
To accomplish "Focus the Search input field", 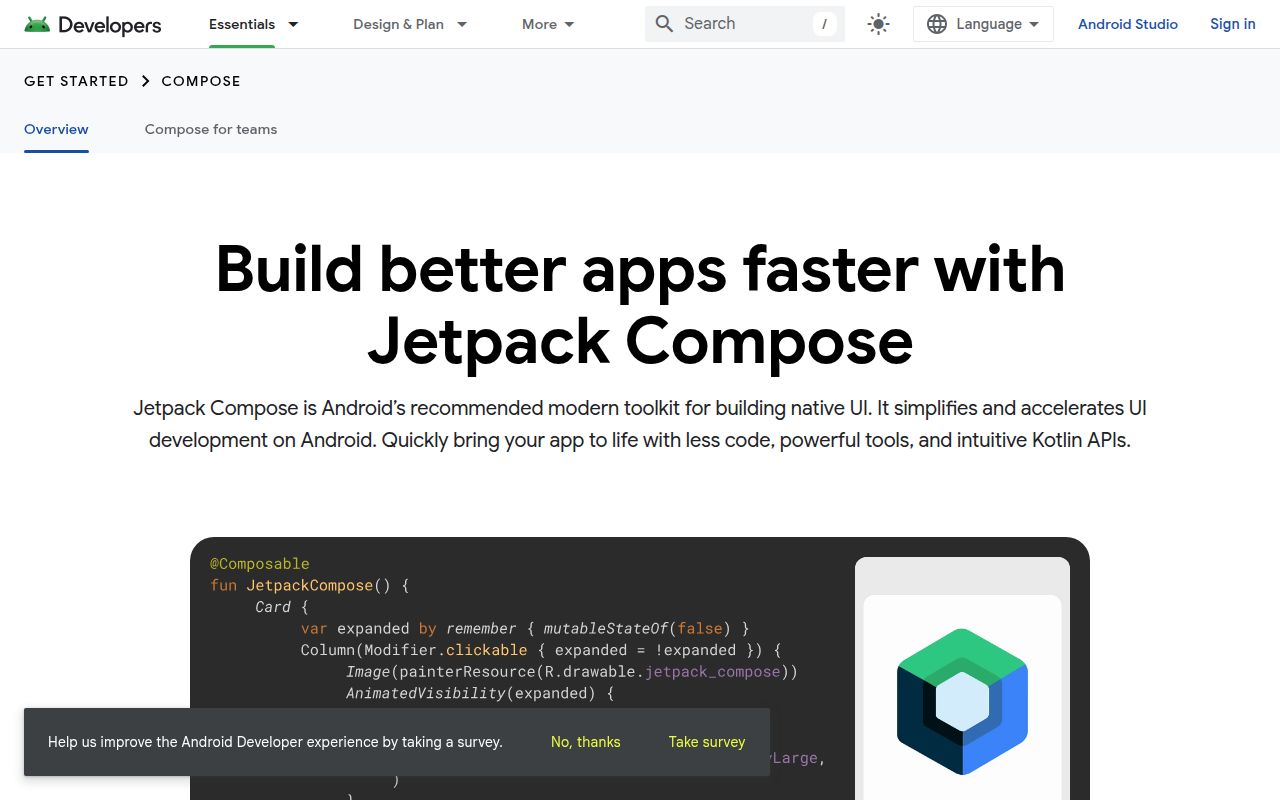I will (745, 24).
